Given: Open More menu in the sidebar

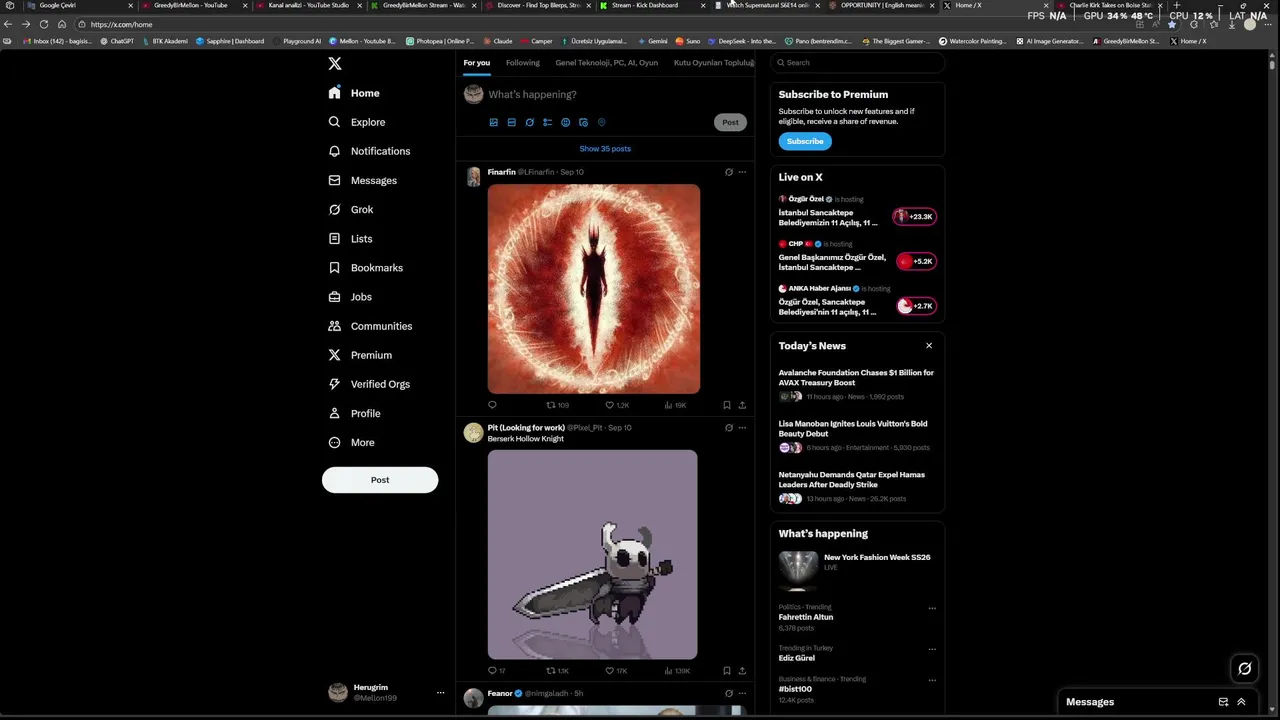Looking at the screenshot, I should [351, 442].
